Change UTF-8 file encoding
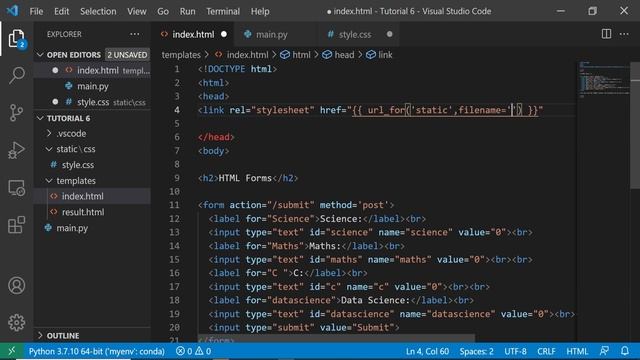This screenshot has width=640, height=360. click(x=515, y=351)
